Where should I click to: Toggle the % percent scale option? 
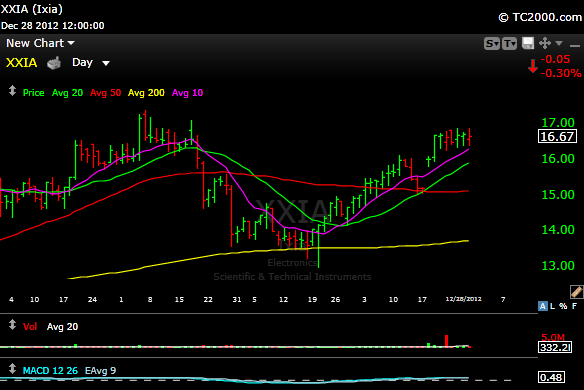coord(563,306)
